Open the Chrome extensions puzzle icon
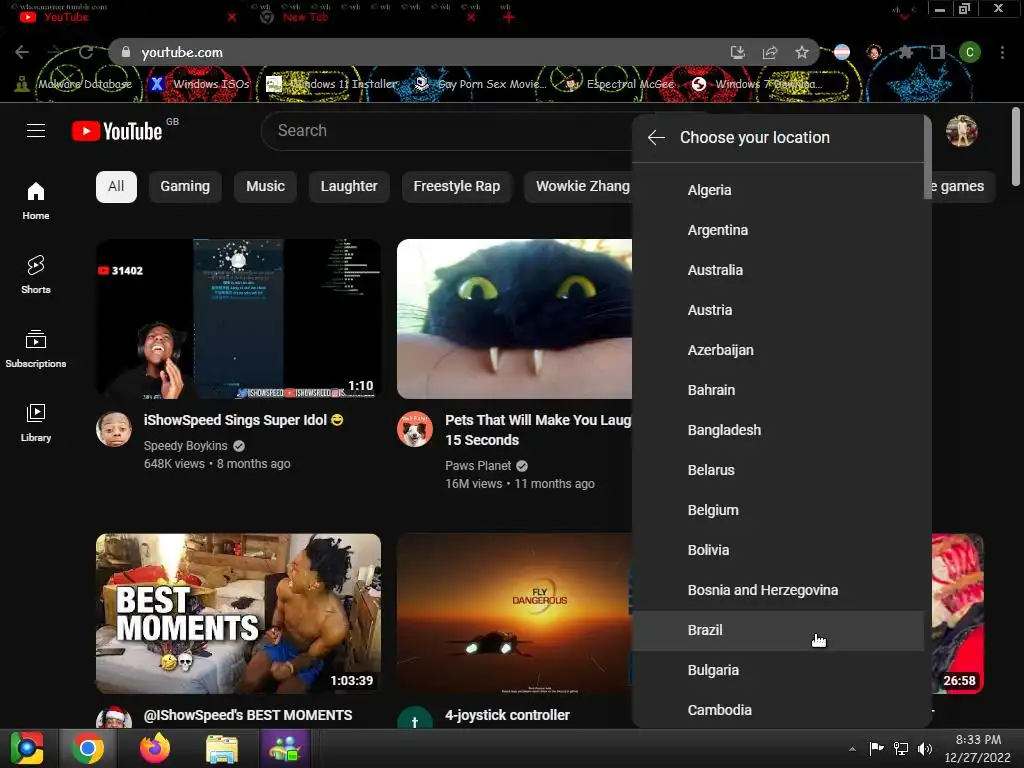This screenshot has width=1024, height=768. 905,52
